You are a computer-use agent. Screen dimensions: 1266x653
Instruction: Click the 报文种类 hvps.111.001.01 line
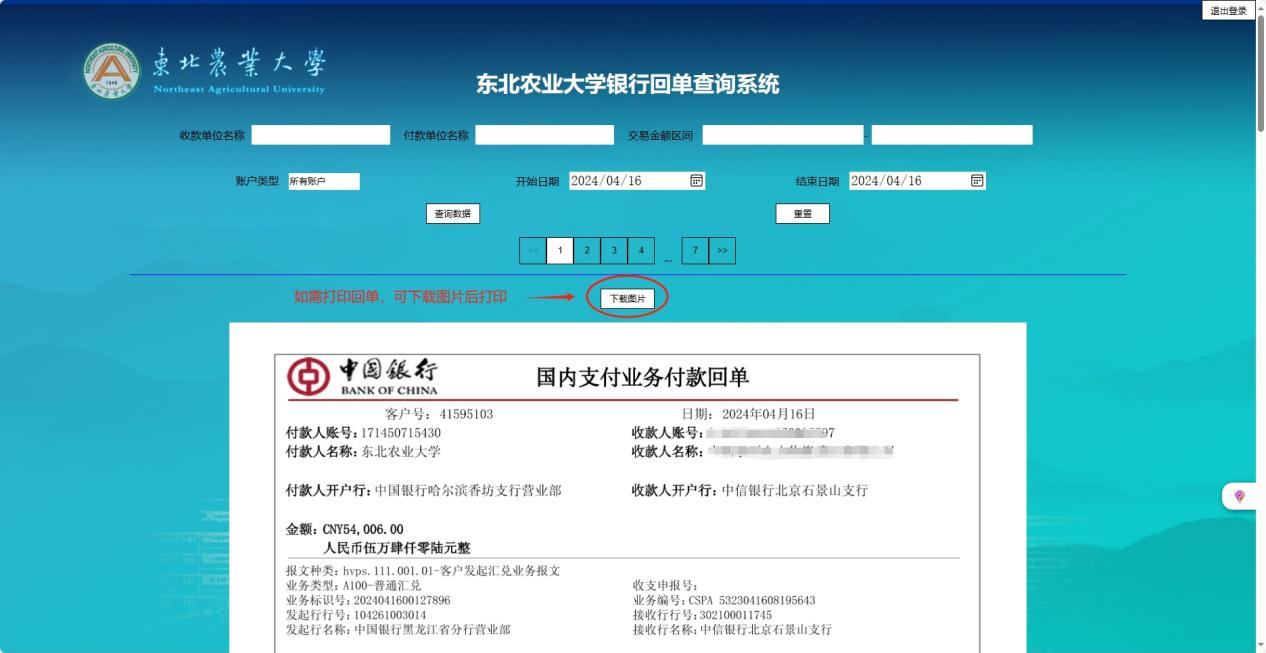coord(423,571)
